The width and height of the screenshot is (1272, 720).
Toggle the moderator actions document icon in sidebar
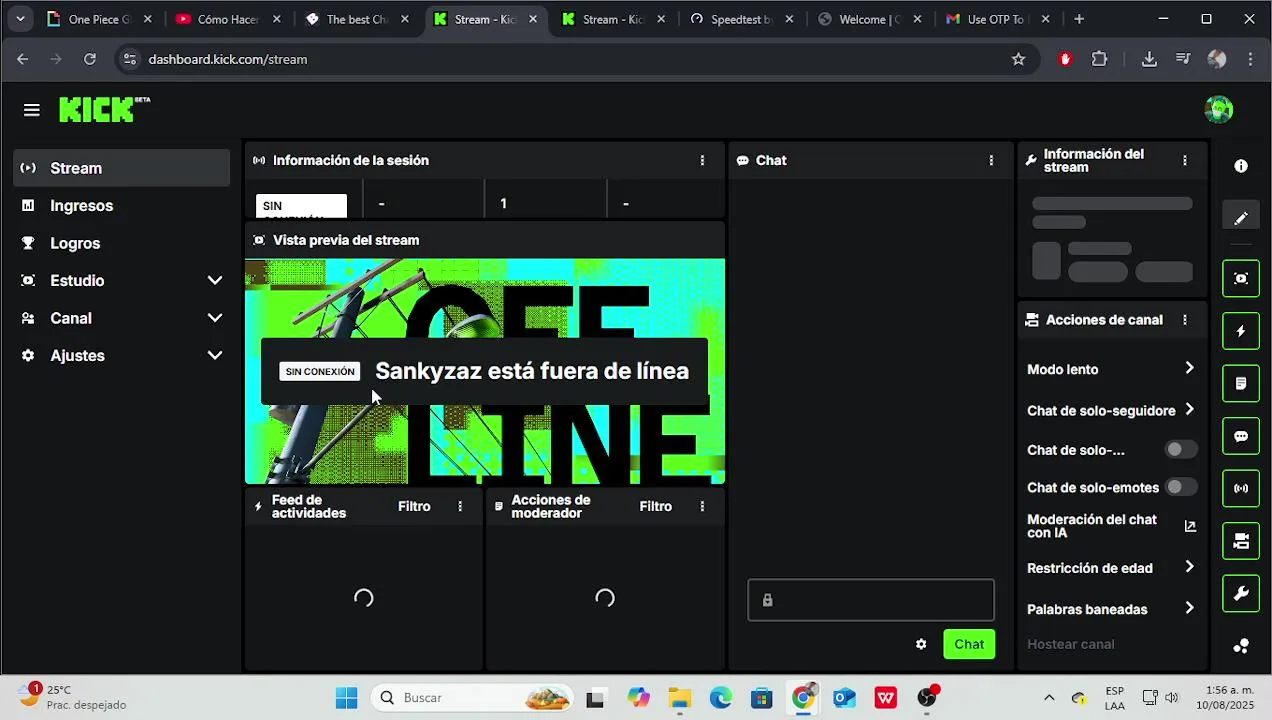point(1241,383)
